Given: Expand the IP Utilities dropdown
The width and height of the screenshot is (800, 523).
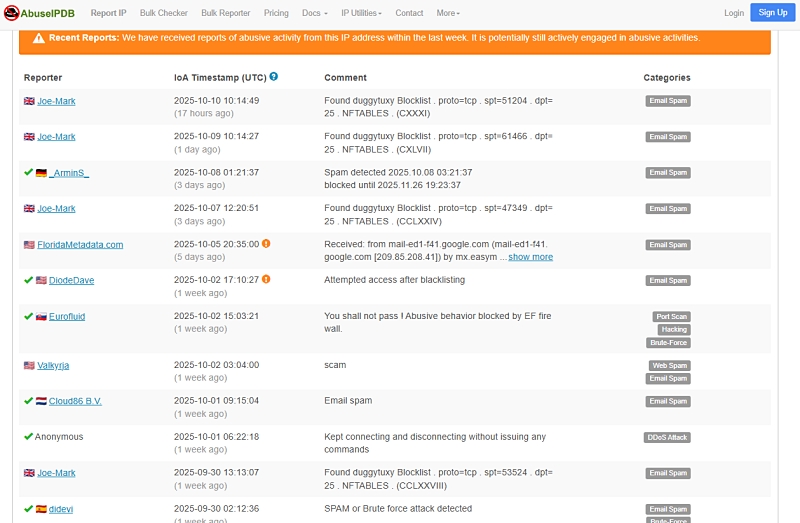Looking at the screenshot, I should 362,13.
